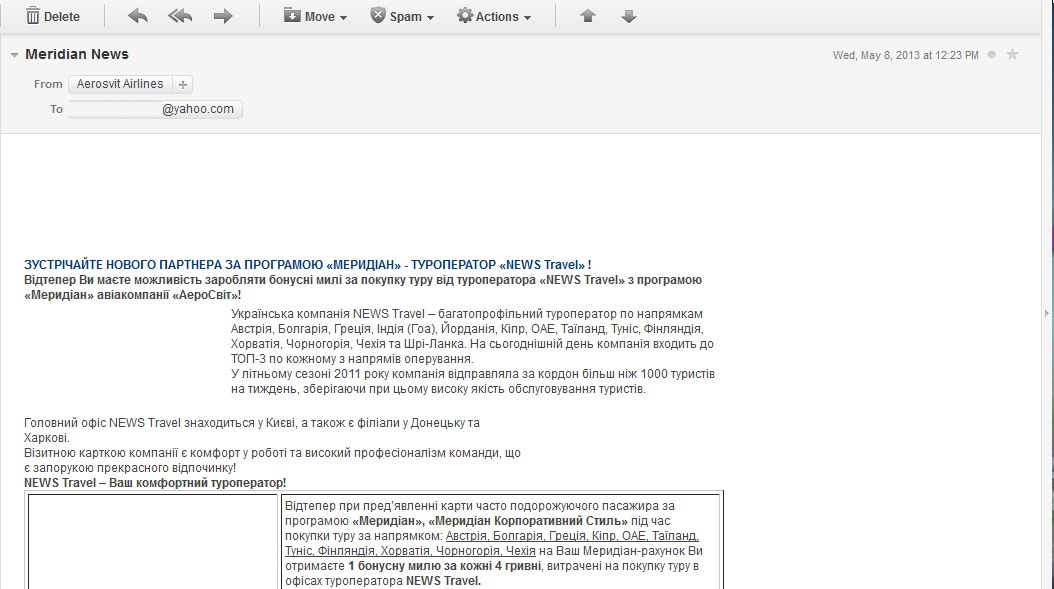Viewport: 1054px width, 589px height.
Task: Expand the Actions dropdown menu
Action: (x=494, y=16)
